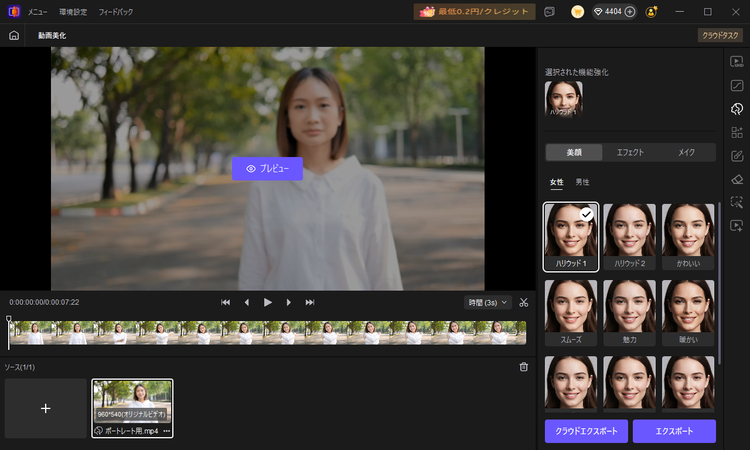Add credits with the plus icon

point(630,11)
